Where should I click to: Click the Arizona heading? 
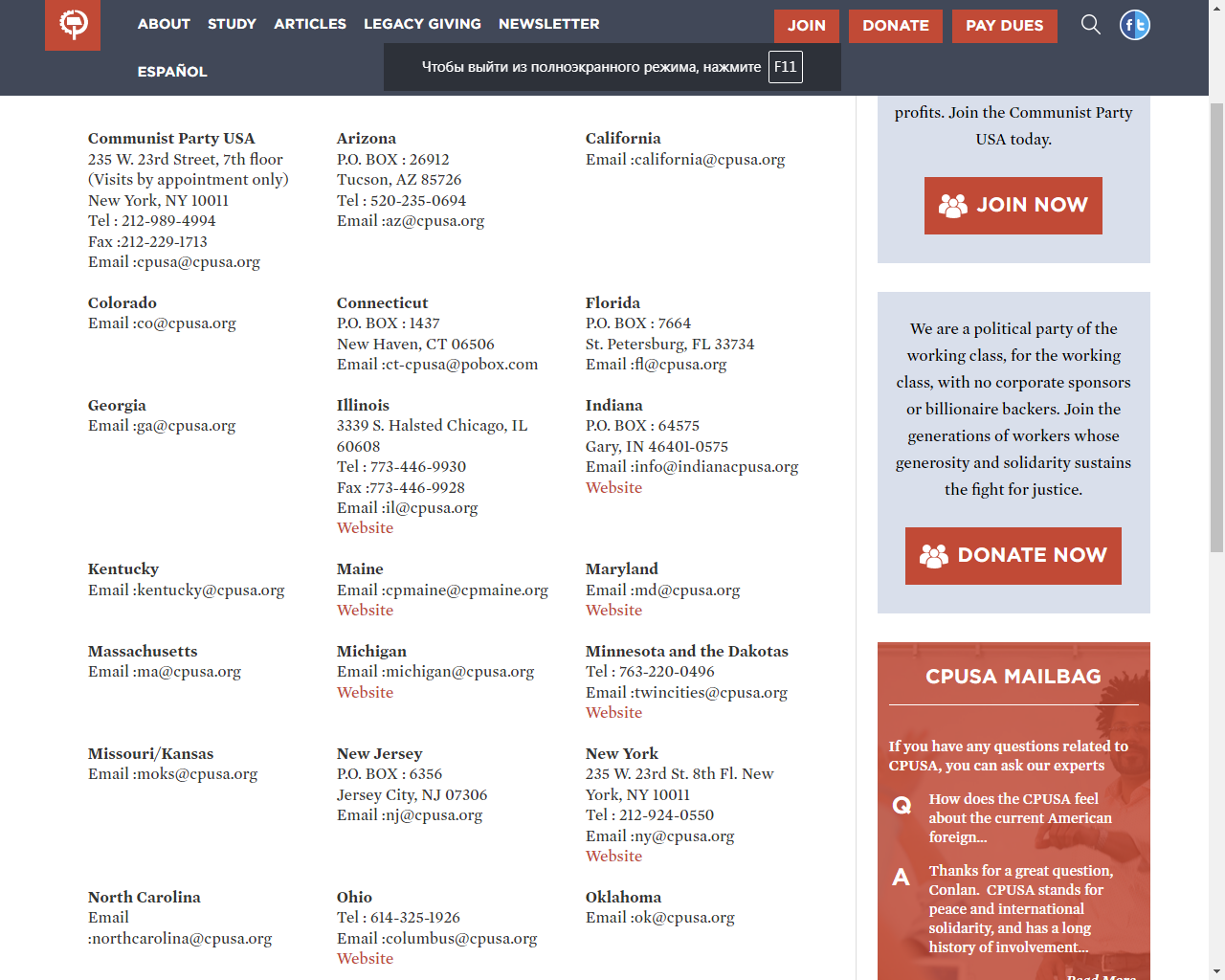[367, 139]
